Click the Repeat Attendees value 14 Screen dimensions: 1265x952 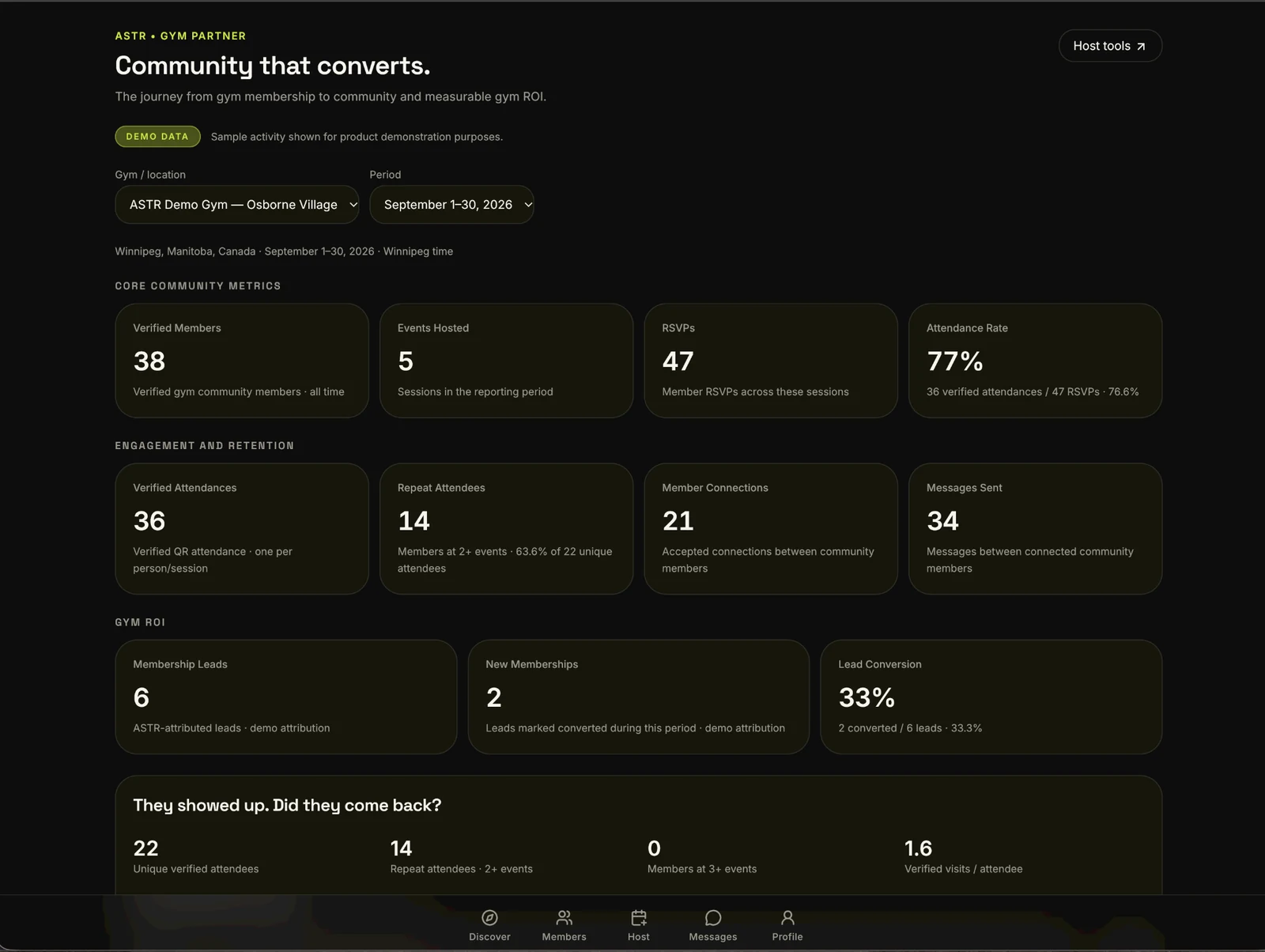(413, 521)
